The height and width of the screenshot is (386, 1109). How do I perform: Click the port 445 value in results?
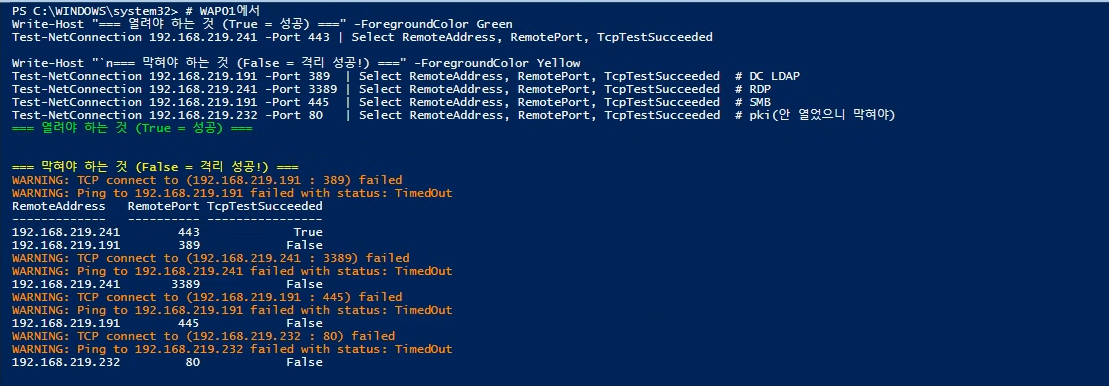(x=188, y=323)
